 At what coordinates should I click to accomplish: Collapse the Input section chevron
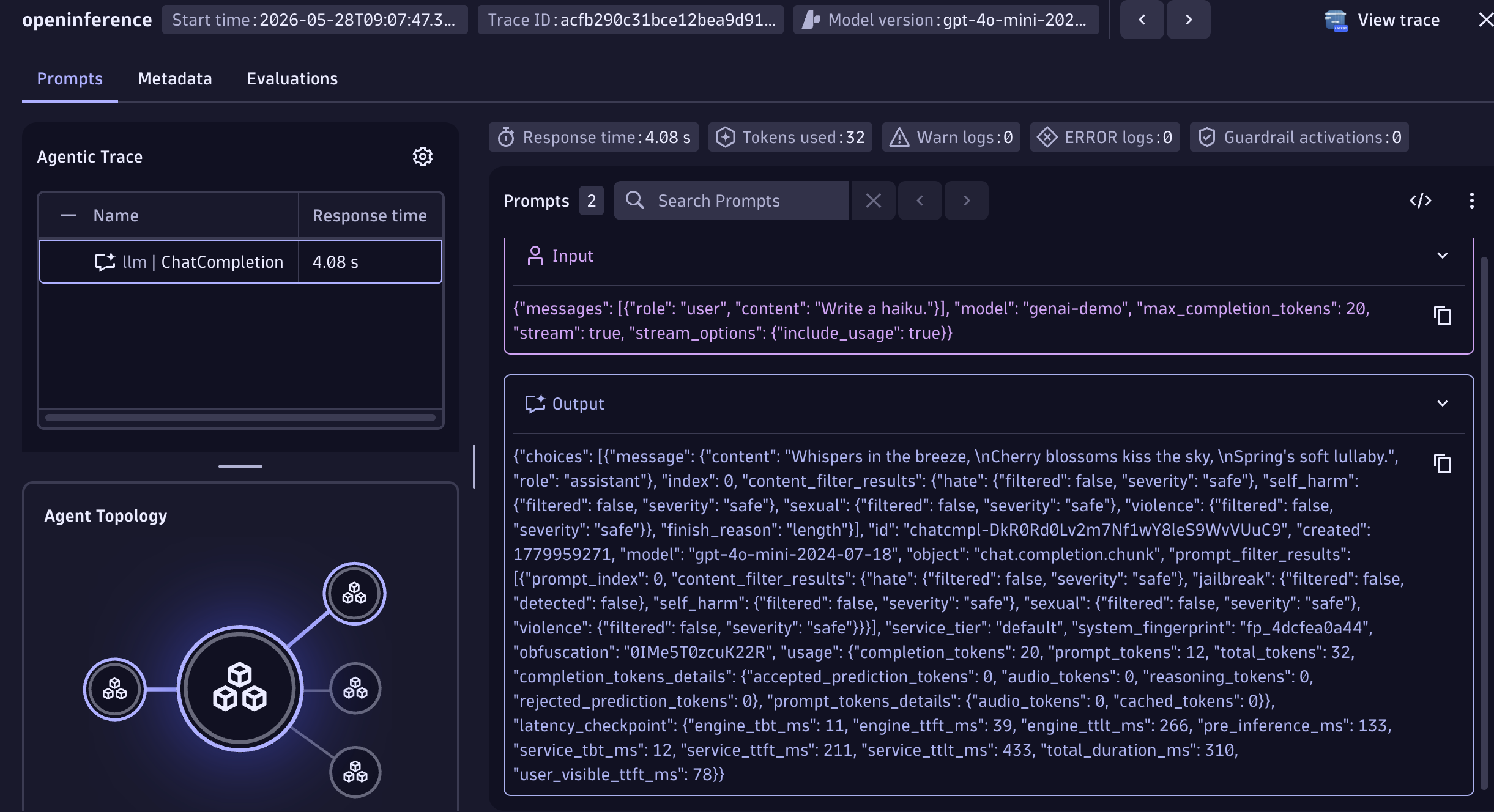(1442, 256)
